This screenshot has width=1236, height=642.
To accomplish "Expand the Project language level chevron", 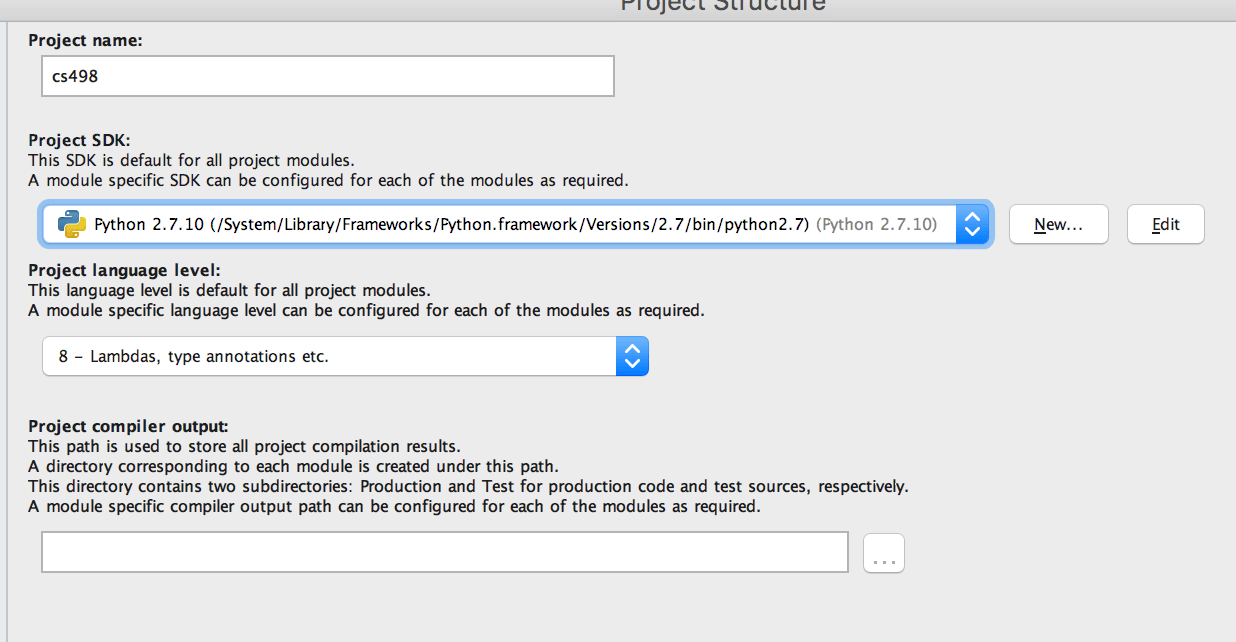I will (x=631, y=356).
